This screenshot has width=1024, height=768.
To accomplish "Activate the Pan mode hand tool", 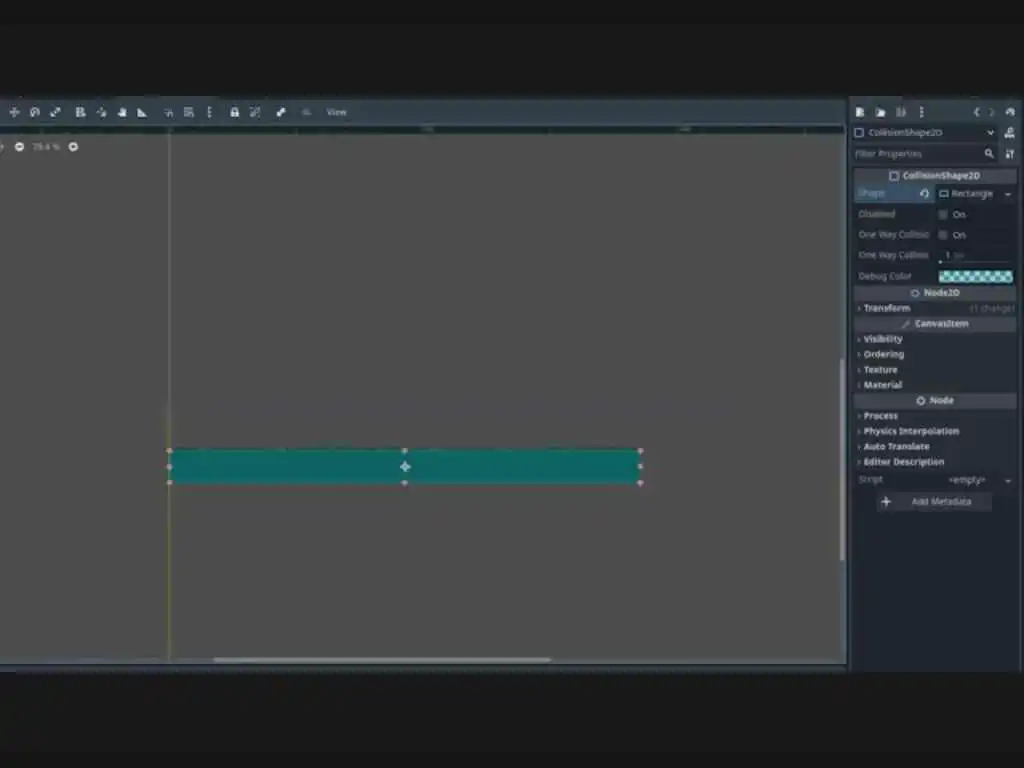I will (x=121, y=112).
